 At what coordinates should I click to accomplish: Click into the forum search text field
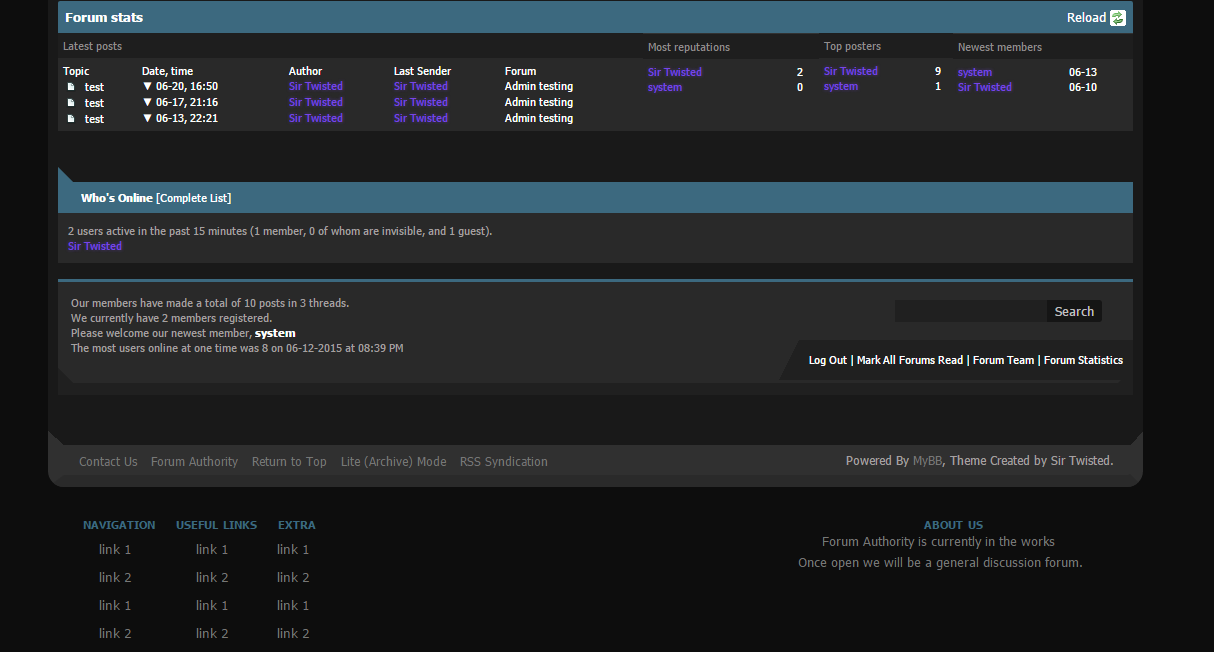(x=970, y=311)
